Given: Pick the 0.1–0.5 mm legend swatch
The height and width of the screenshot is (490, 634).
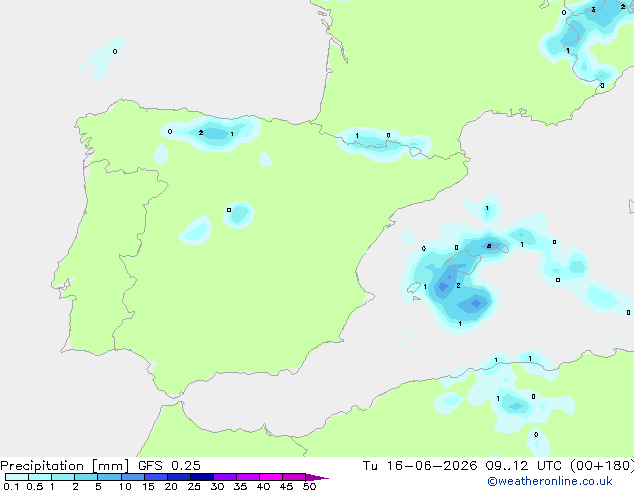Looking at the screenshot, I should coord(17,477).
